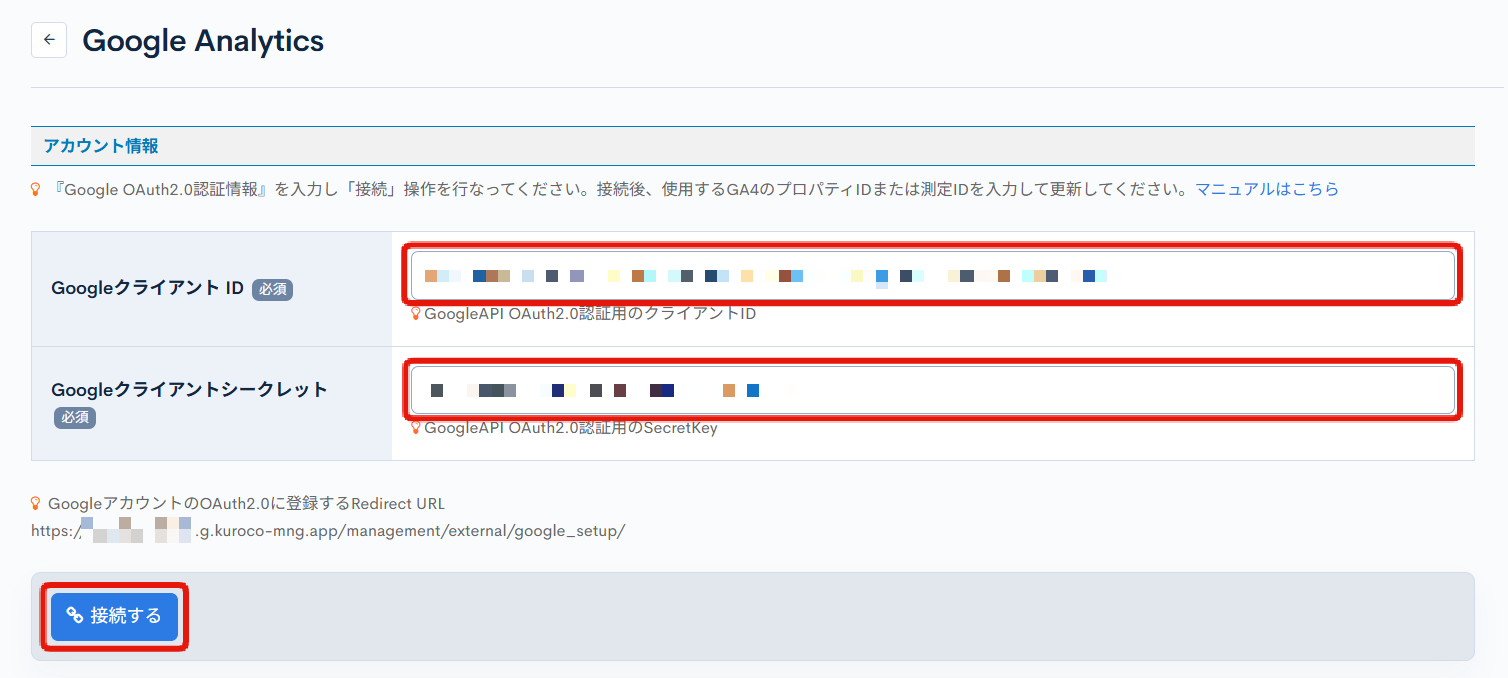Screen dimensions: 1508x678
Task: Focus the Googleクライアント ID input field
Action: coord(932,275)
